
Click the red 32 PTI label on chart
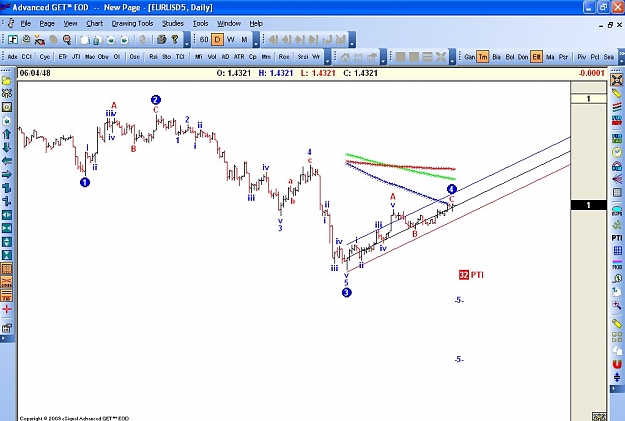pos(471,275)
